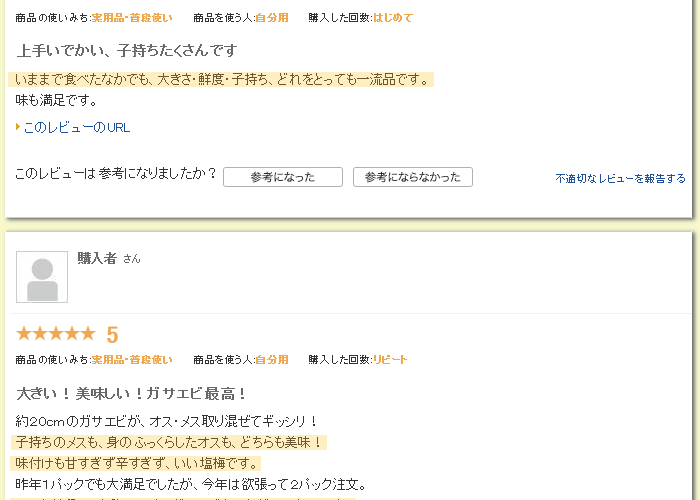Click the orange rating number 5
This screenshot has width=700, height=500.
112,334
